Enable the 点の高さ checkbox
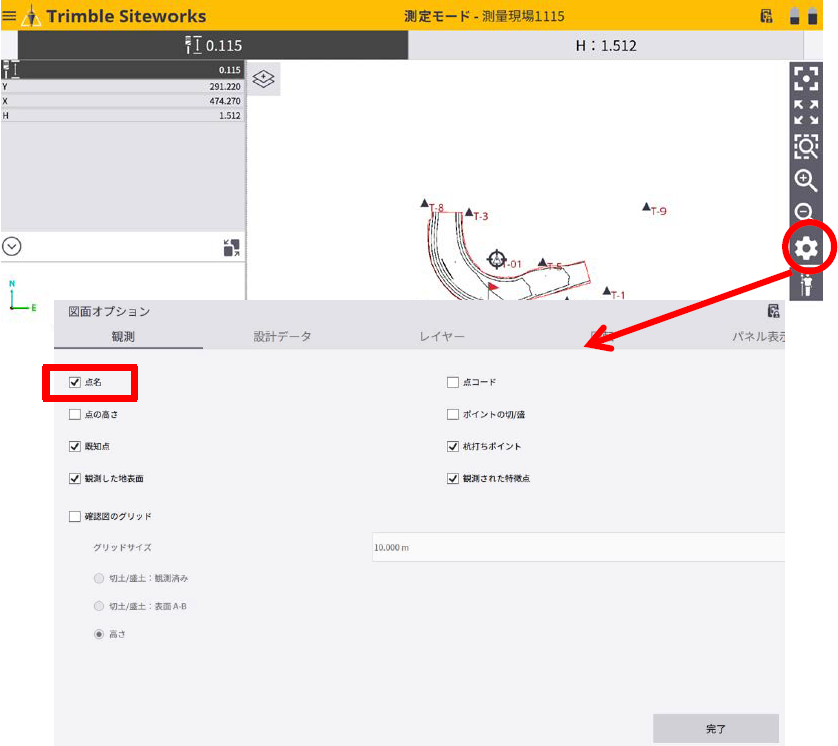This screenshot has width=838, height=746. pos(75,414)
